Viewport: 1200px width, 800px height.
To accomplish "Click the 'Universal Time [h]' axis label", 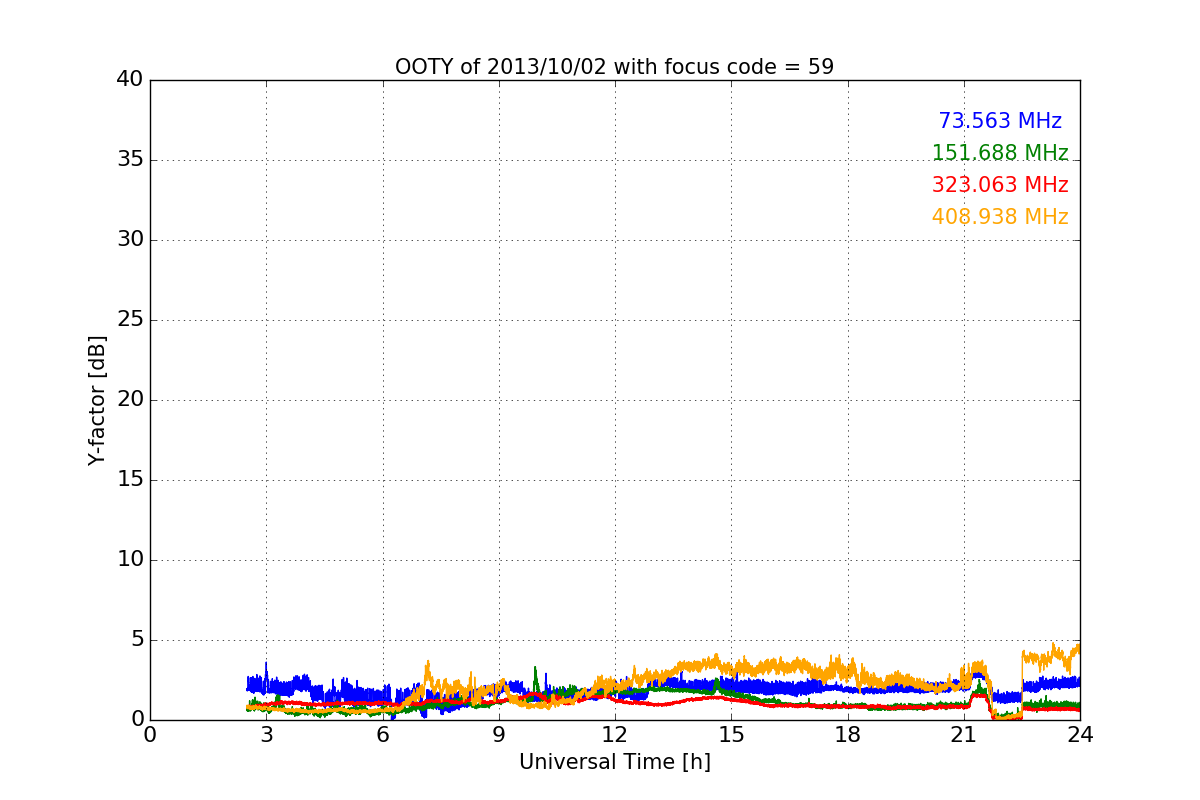I will click(x=614, y=762).
